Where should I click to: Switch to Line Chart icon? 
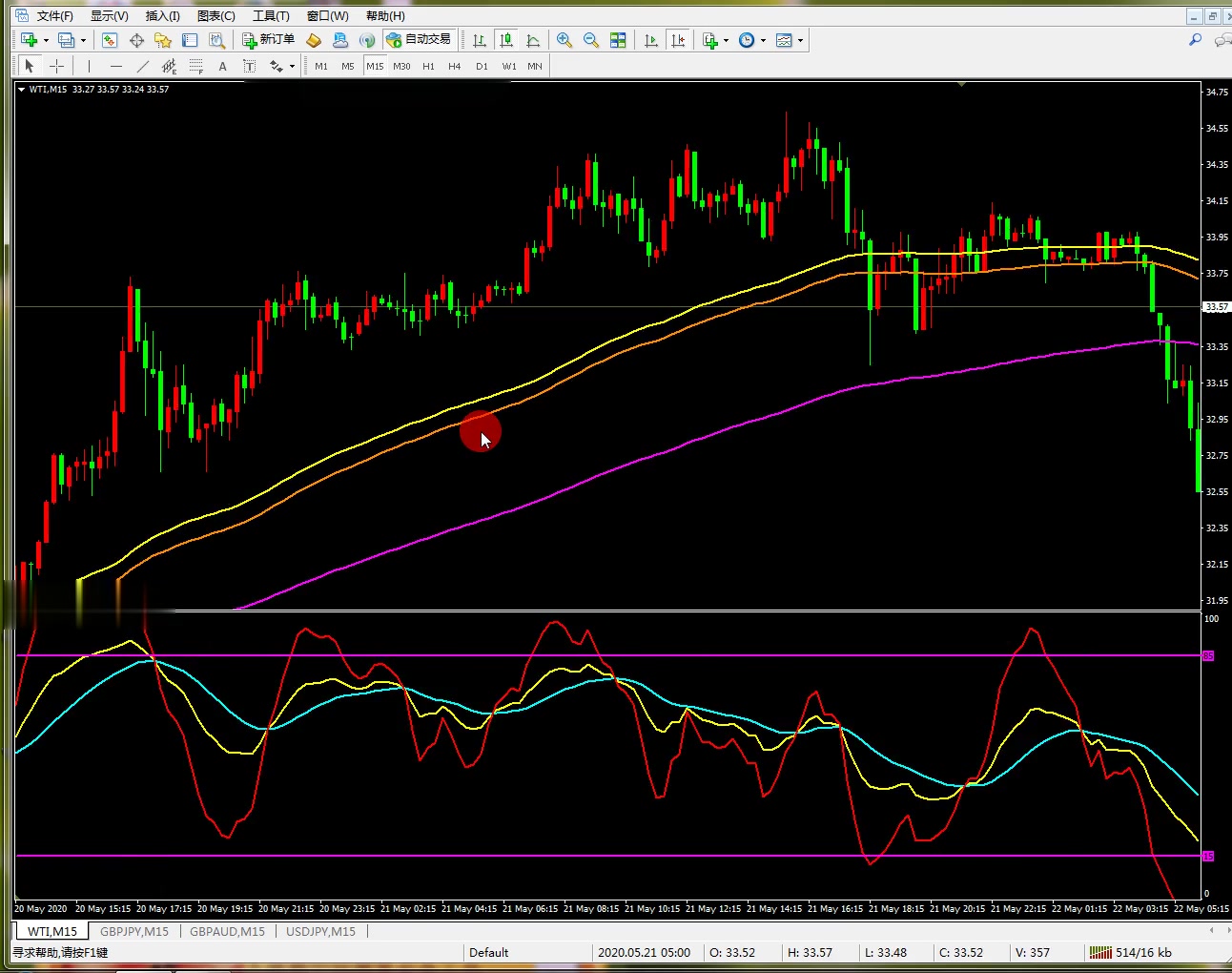point(533,40)
